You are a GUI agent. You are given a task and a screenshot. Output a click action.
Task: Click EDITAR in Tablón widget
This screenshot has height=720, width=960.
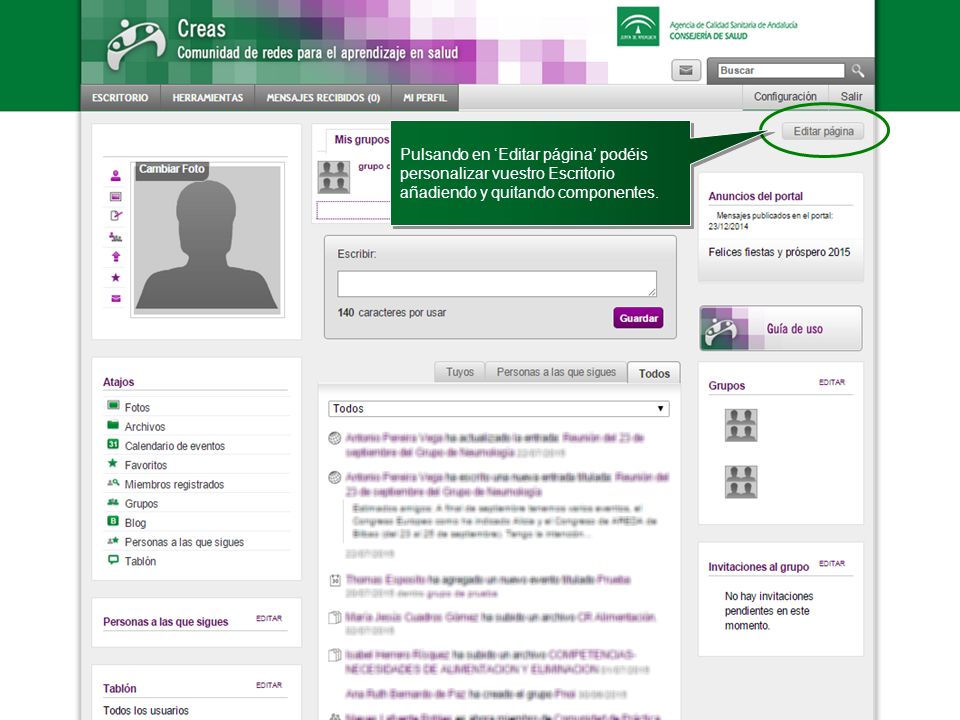[x=269, y=685]
